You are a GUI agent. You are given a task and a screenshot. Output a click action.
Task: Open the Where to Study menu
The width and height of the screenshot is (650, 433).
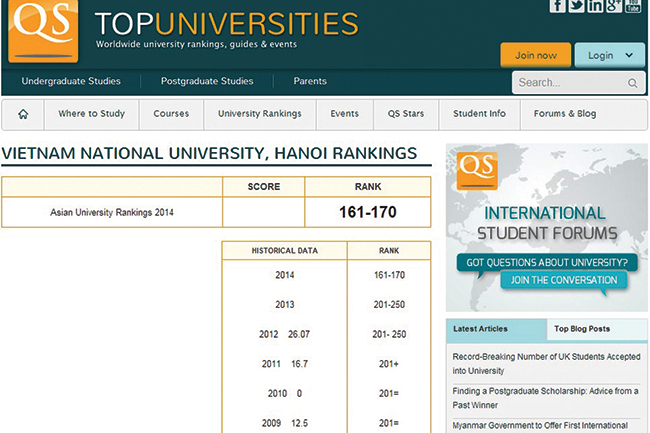(x=91, y=114)
